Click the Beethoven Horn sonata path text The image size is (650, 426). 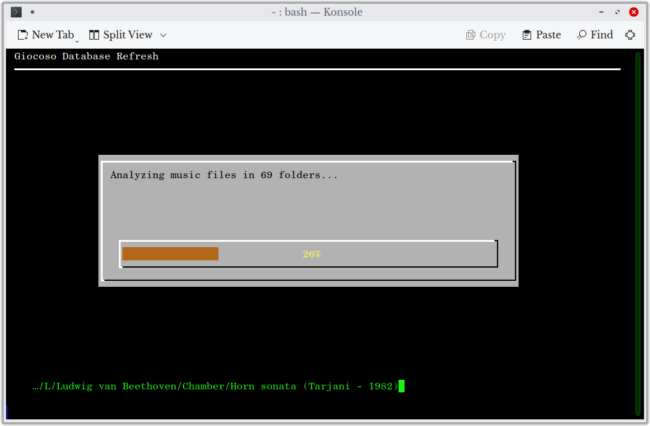click(x=215, y=386)
